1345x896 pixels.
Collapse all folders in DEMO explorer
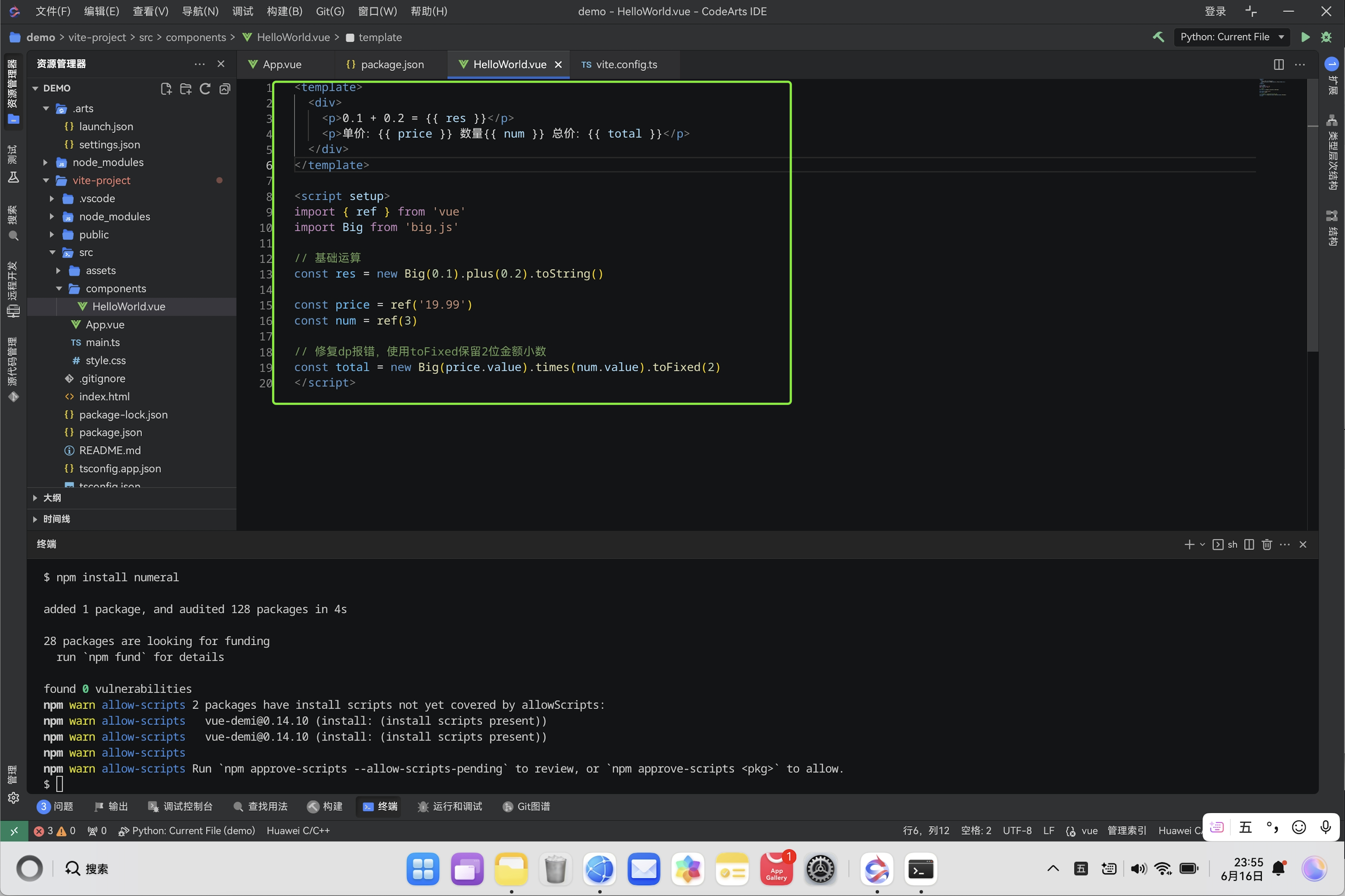point(225,89)
